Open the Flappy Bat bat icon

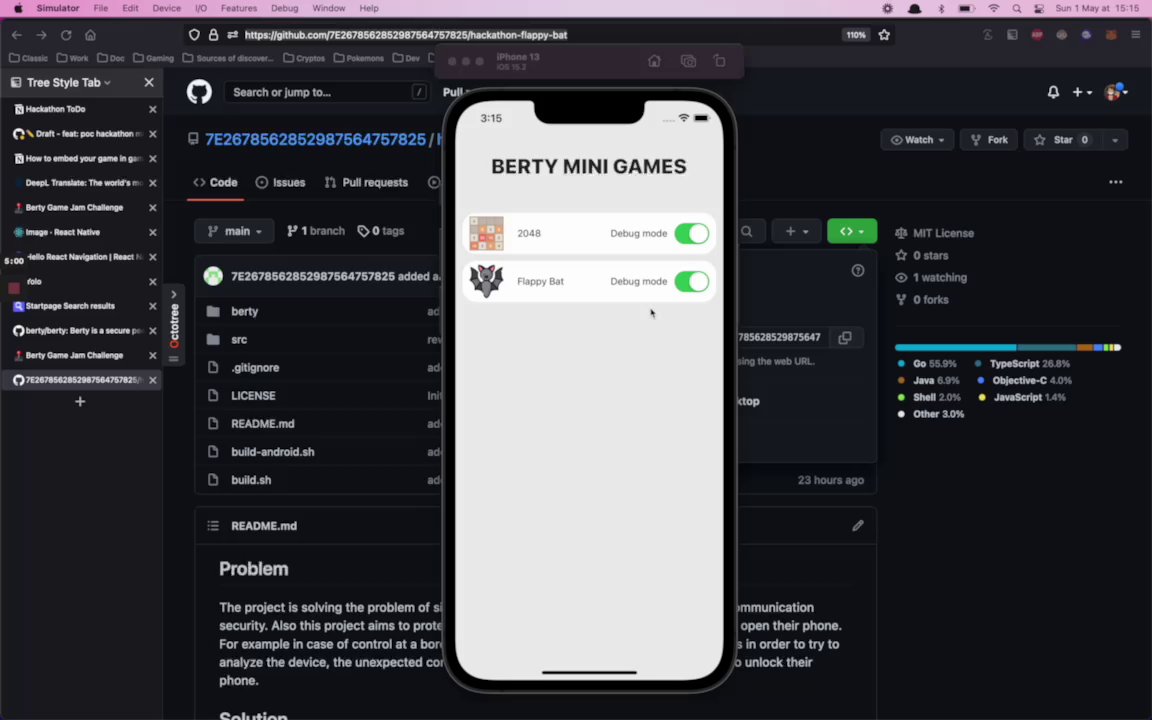click(x=486, y=281)
